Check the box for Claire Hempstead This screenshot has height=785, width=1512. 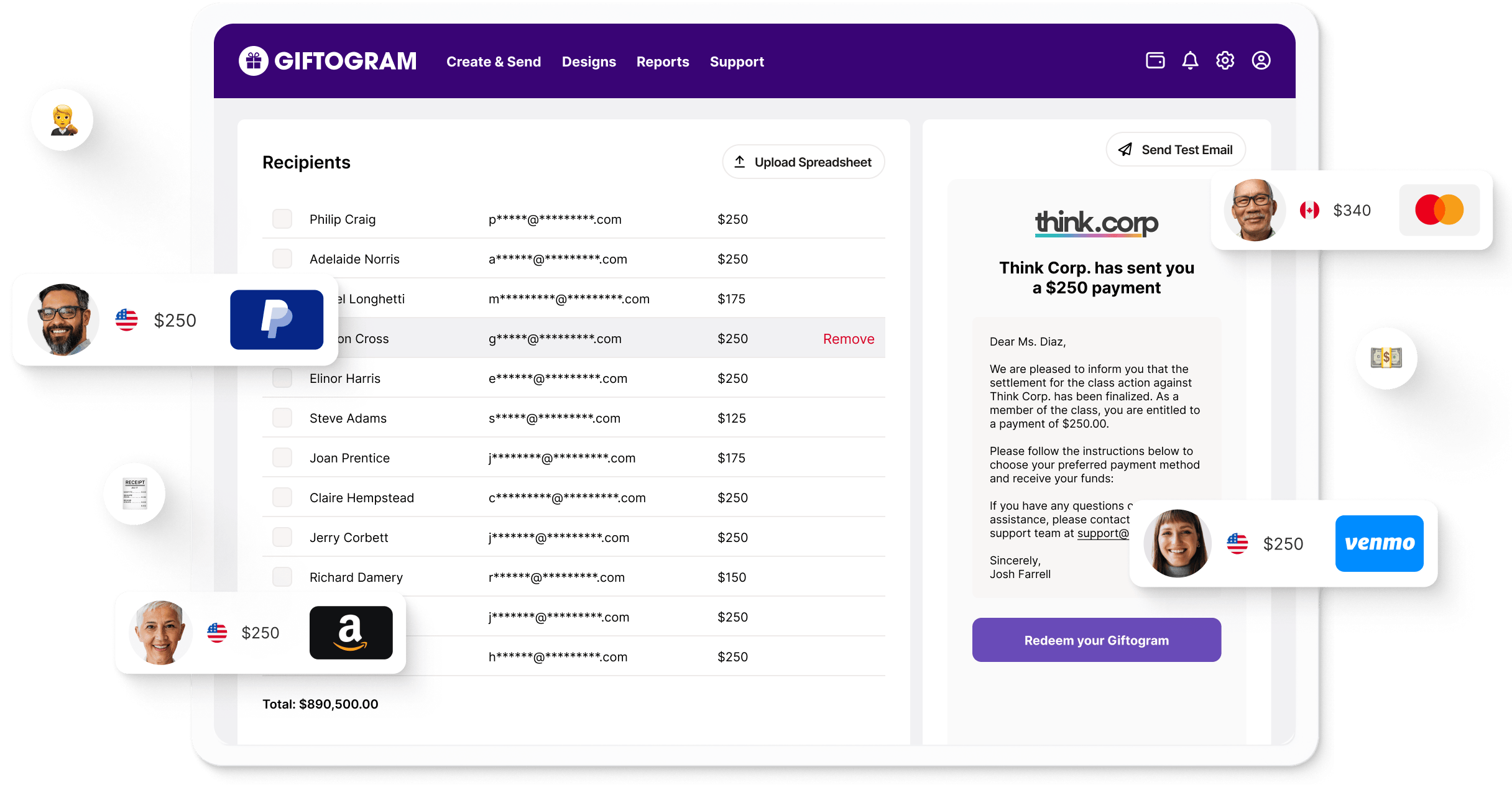click(282, 497)
